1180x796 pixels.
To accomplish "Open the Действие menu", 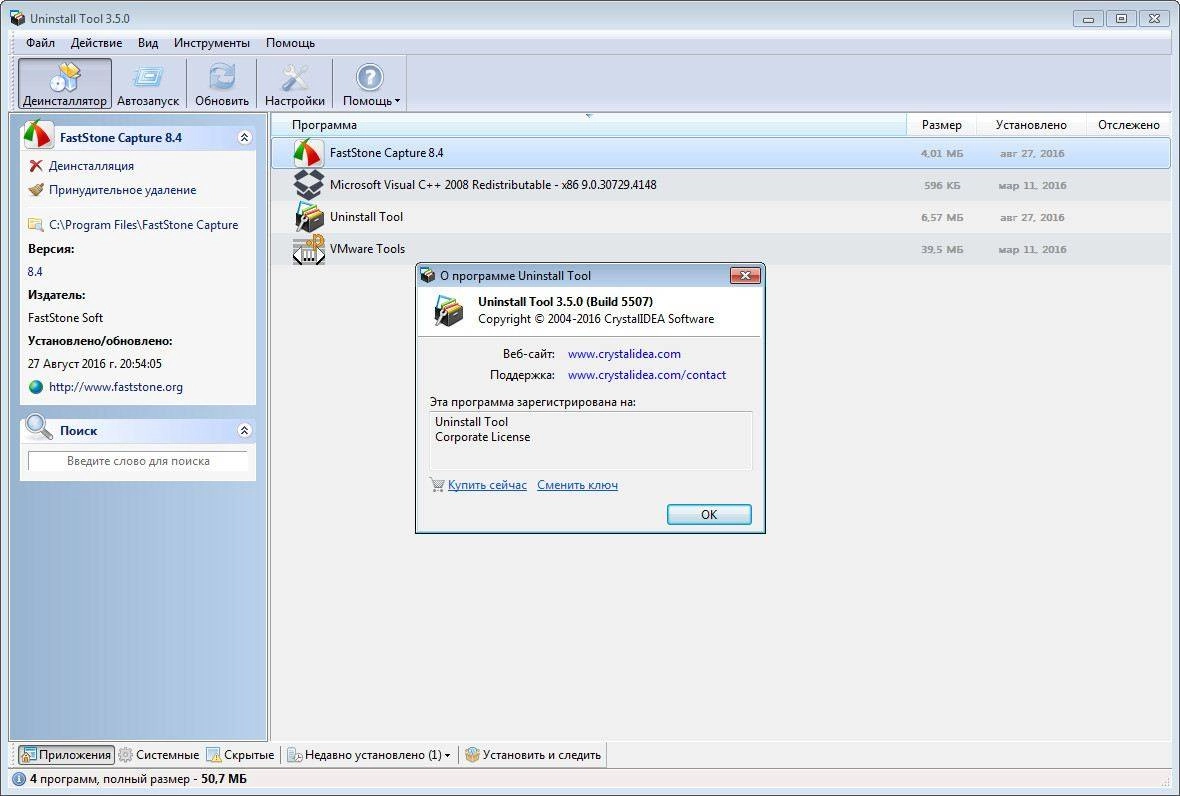I will point(96,43).
